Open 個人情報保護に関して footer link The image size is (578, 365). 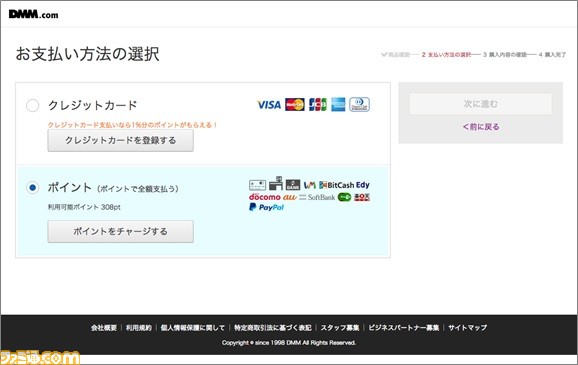192,327
